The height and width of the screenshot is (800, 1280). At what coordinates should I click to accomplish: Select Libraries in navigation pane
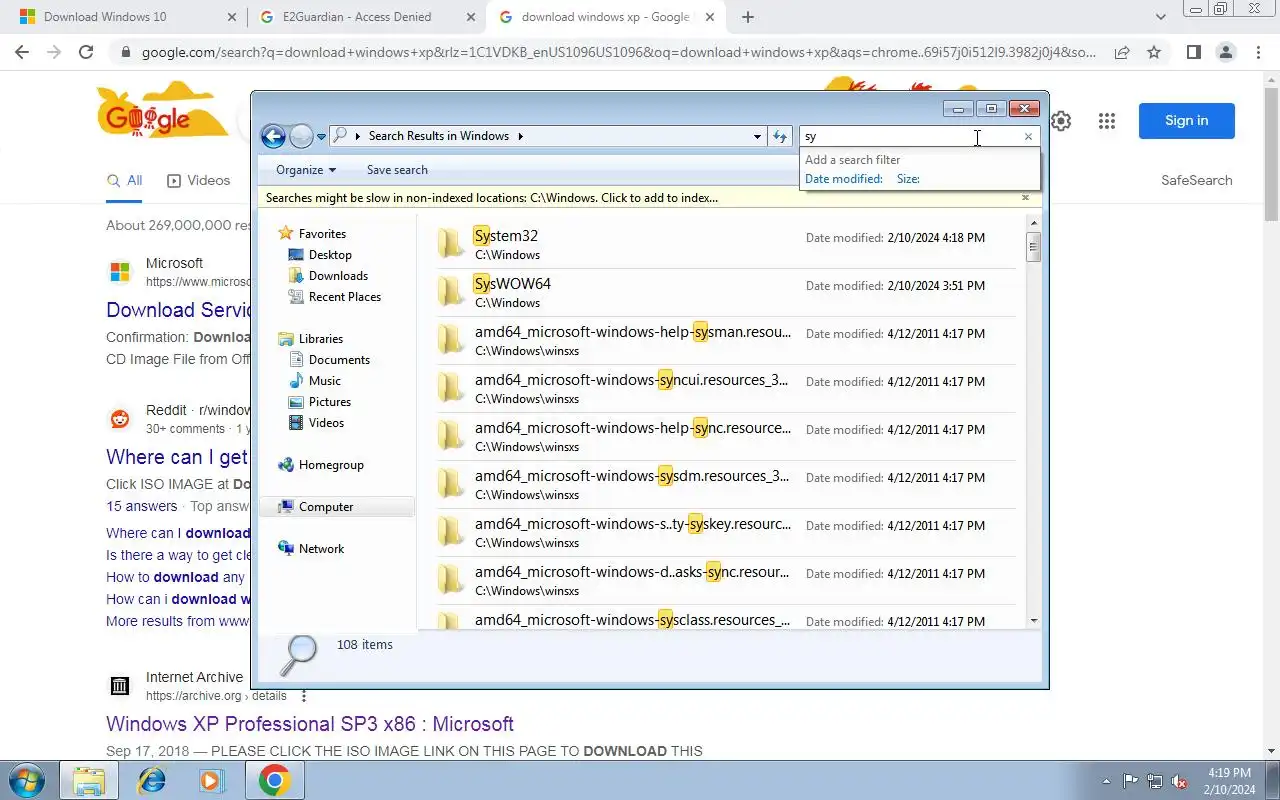point(320,338)
